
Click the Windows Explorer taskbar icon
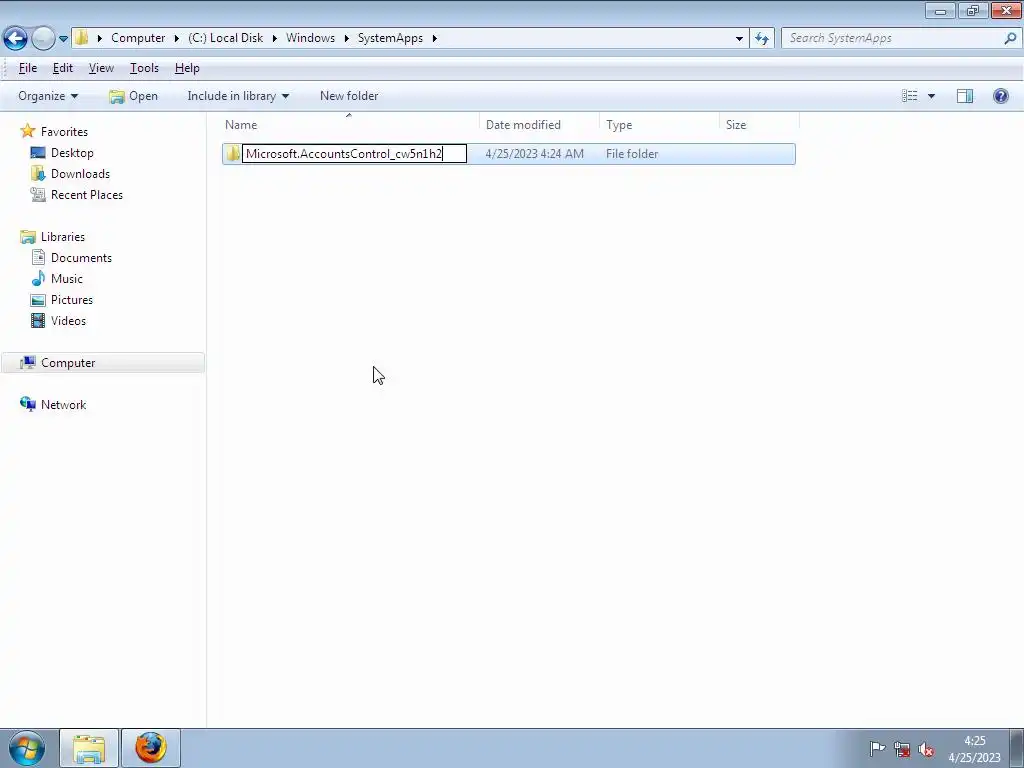[89, 748]
